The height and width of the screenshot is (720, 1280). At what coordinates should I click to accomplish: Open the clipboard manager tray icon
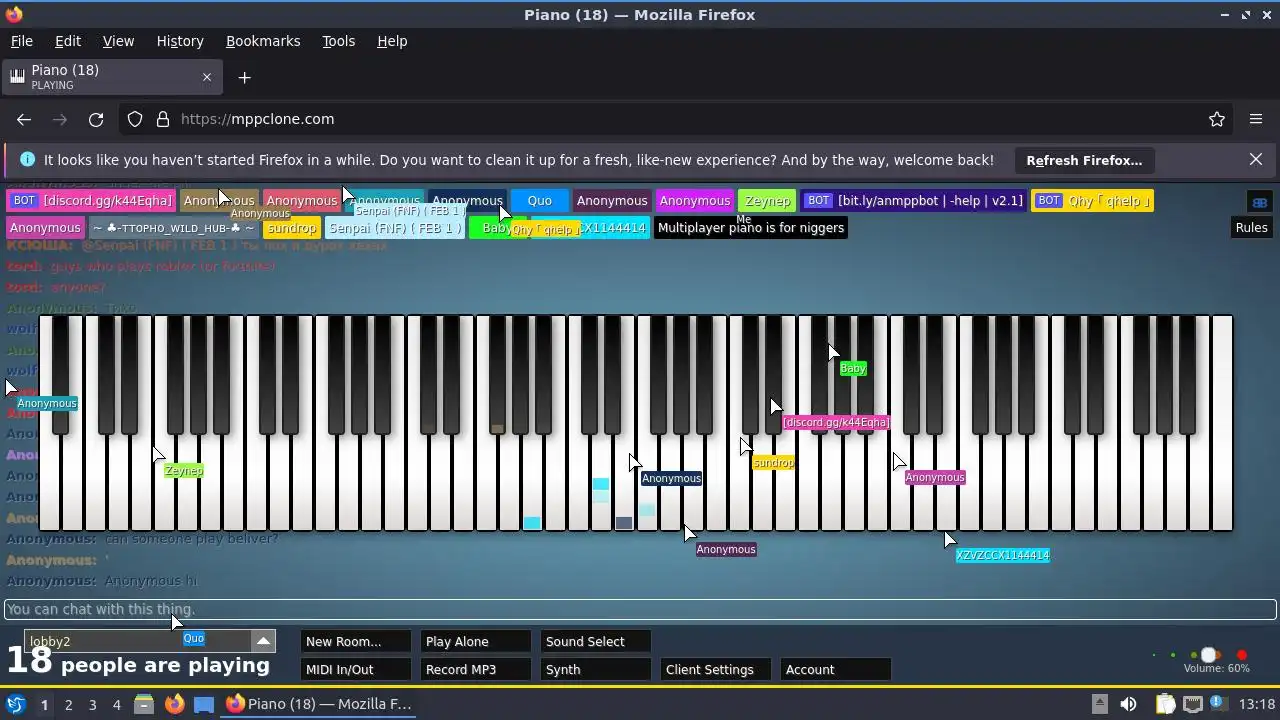click(x=1165, y=704)
